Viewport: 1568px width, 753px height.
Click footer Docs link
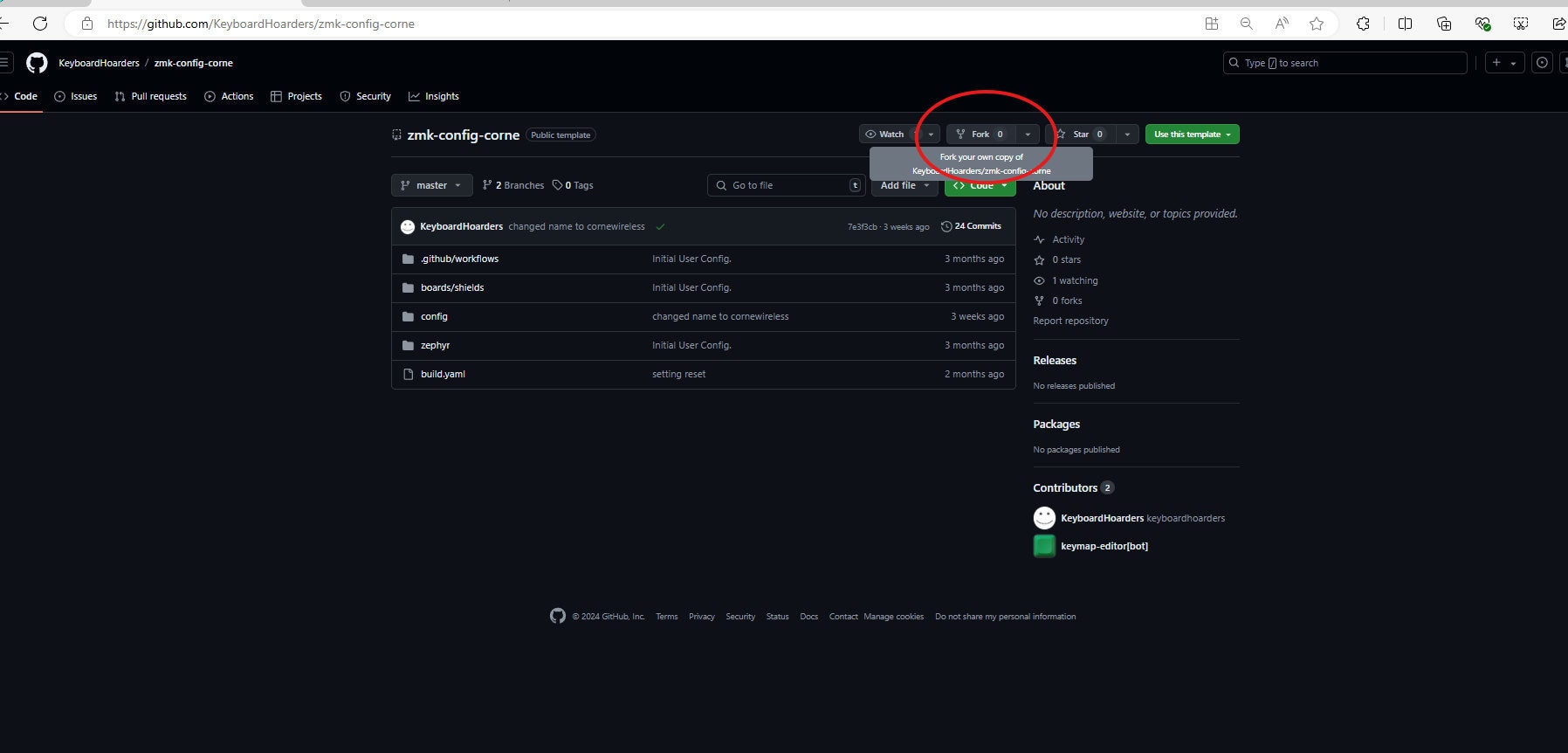[x=809, y=617]
